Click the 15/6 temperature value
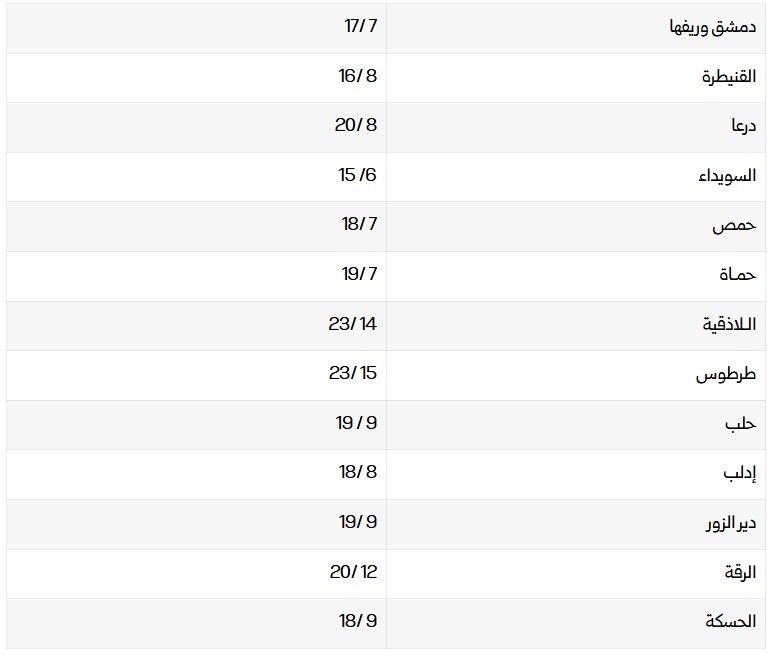Screen dimensions: 775x656 tap(357, 175)
